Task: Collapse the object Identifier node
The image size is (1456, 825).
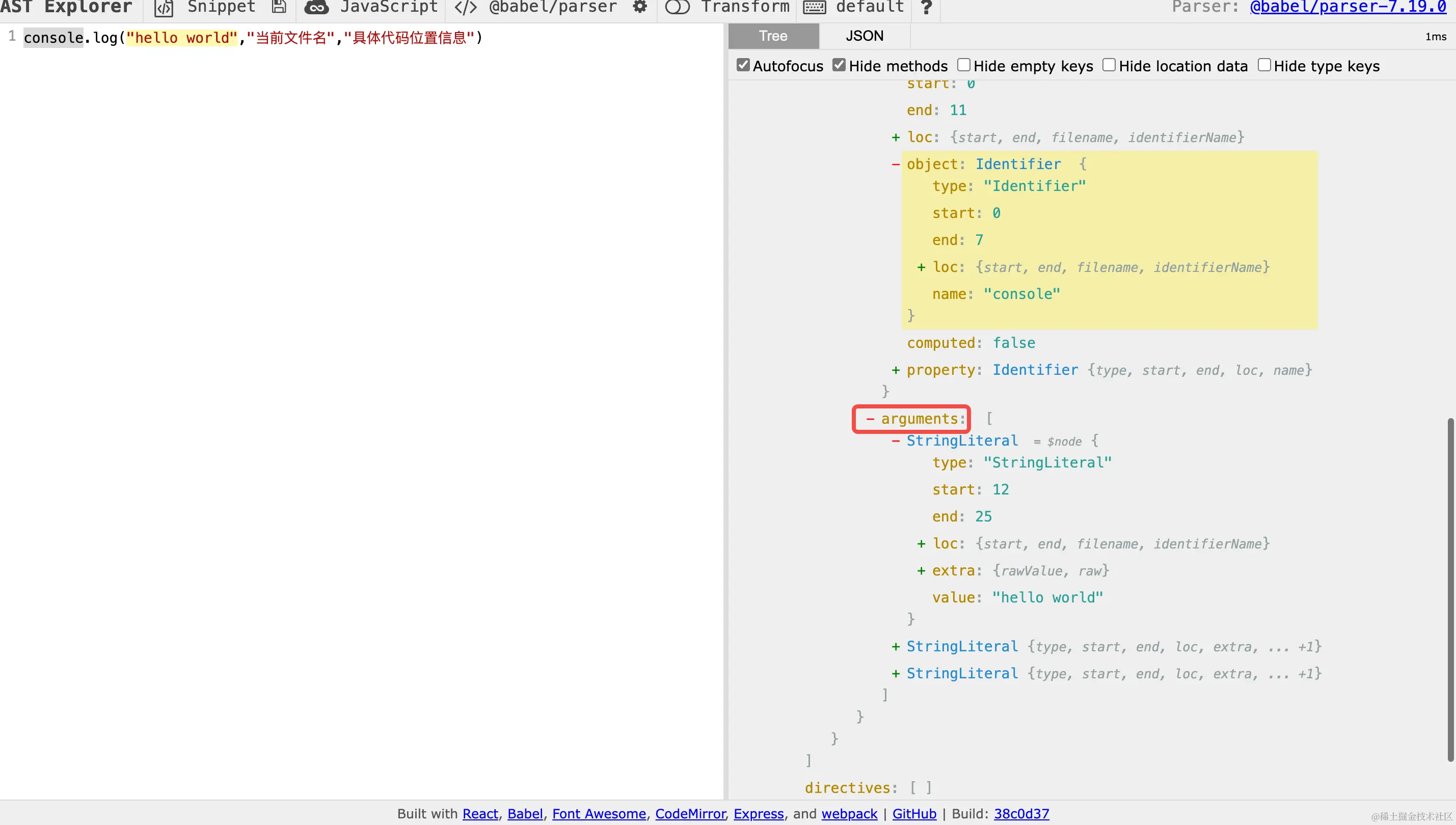Action: coord(896,164)
